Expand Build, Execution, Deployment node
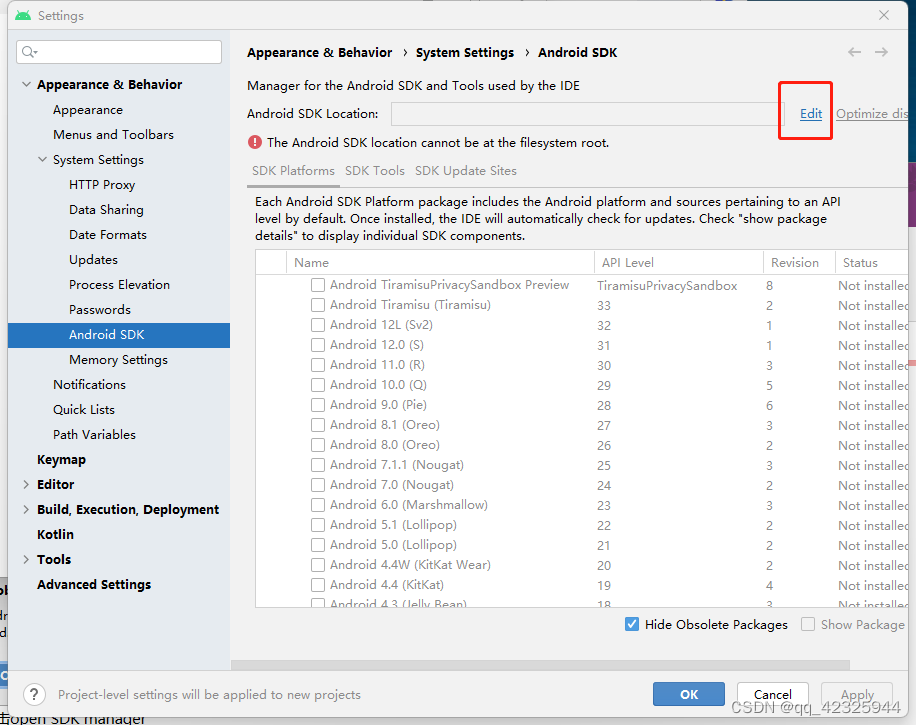Image resolution: width=916 pixels, height=725 pixels. 26,509
